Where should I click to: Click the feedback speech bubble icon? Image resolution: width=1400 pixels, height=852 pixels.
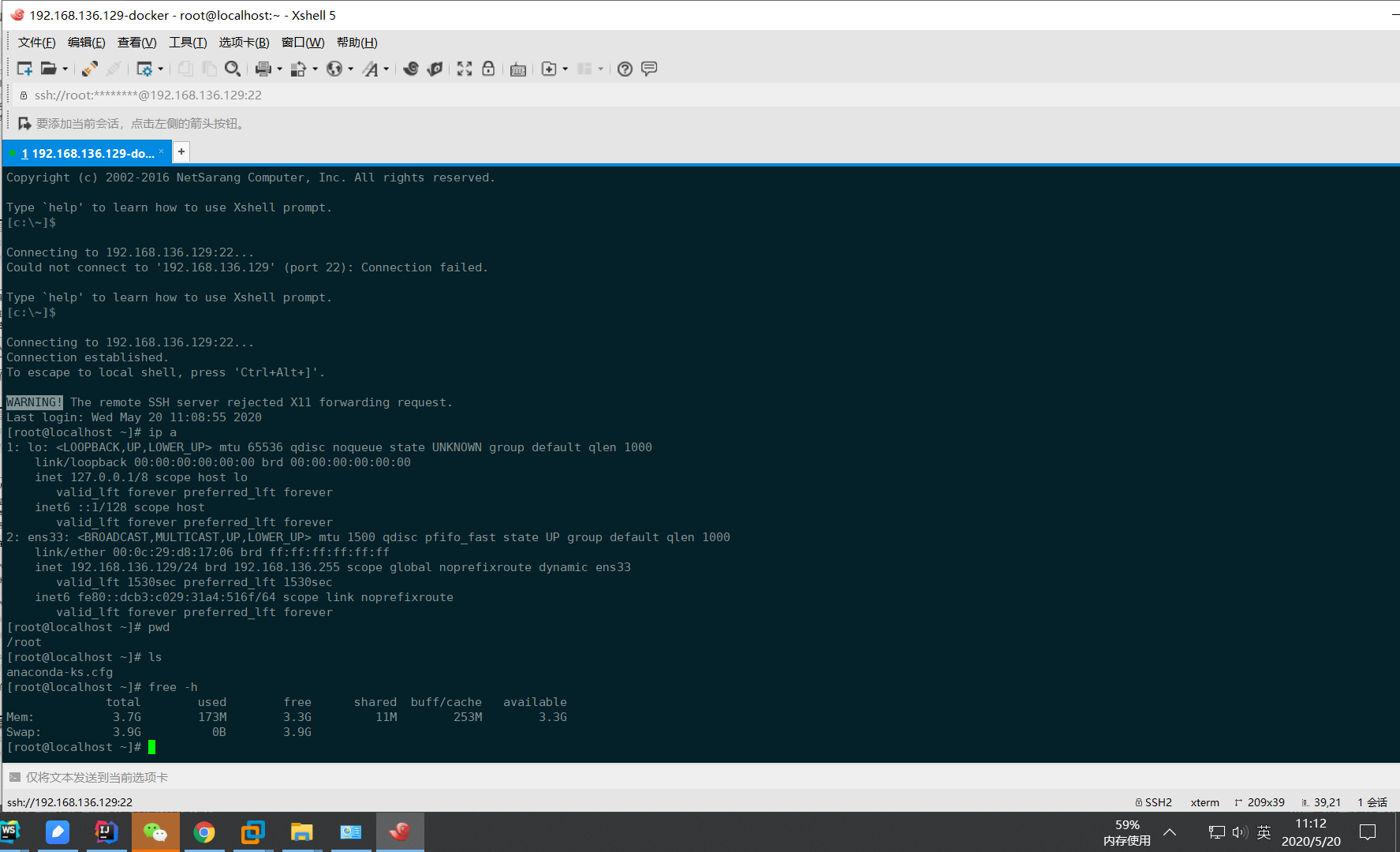pos(649,69)
